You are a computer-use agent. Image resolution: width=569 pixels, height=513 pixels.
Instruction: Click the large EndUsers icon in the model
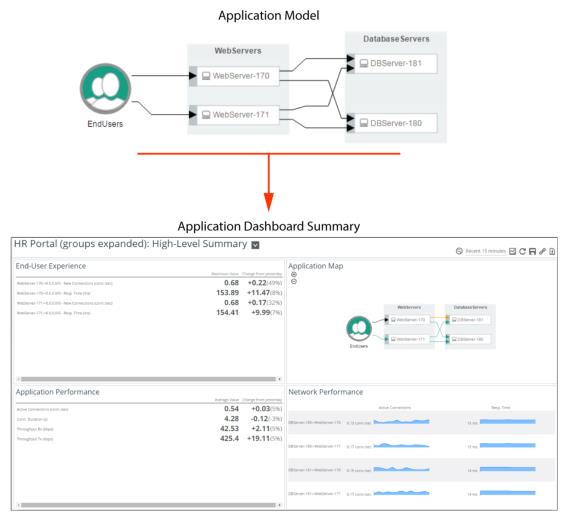[105, 89]
